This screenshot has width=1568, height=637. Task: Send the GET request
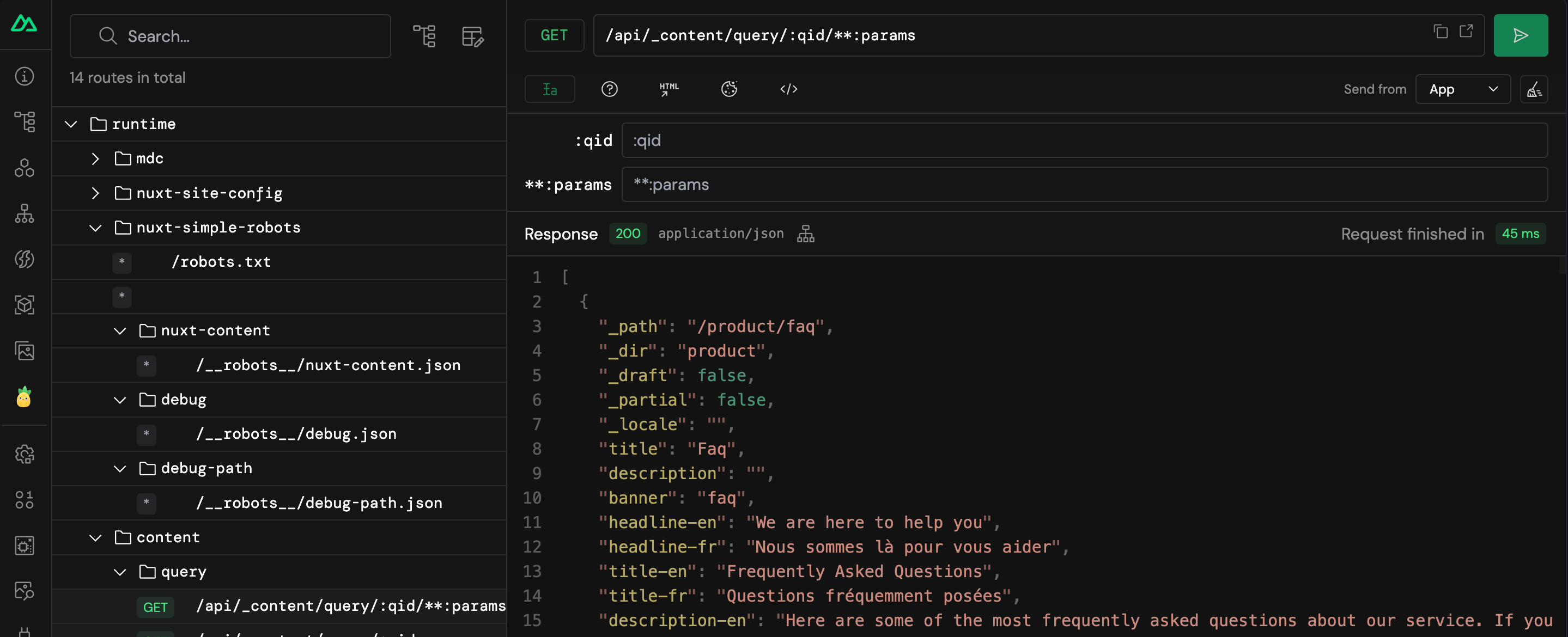click(x=1520, y=35)
